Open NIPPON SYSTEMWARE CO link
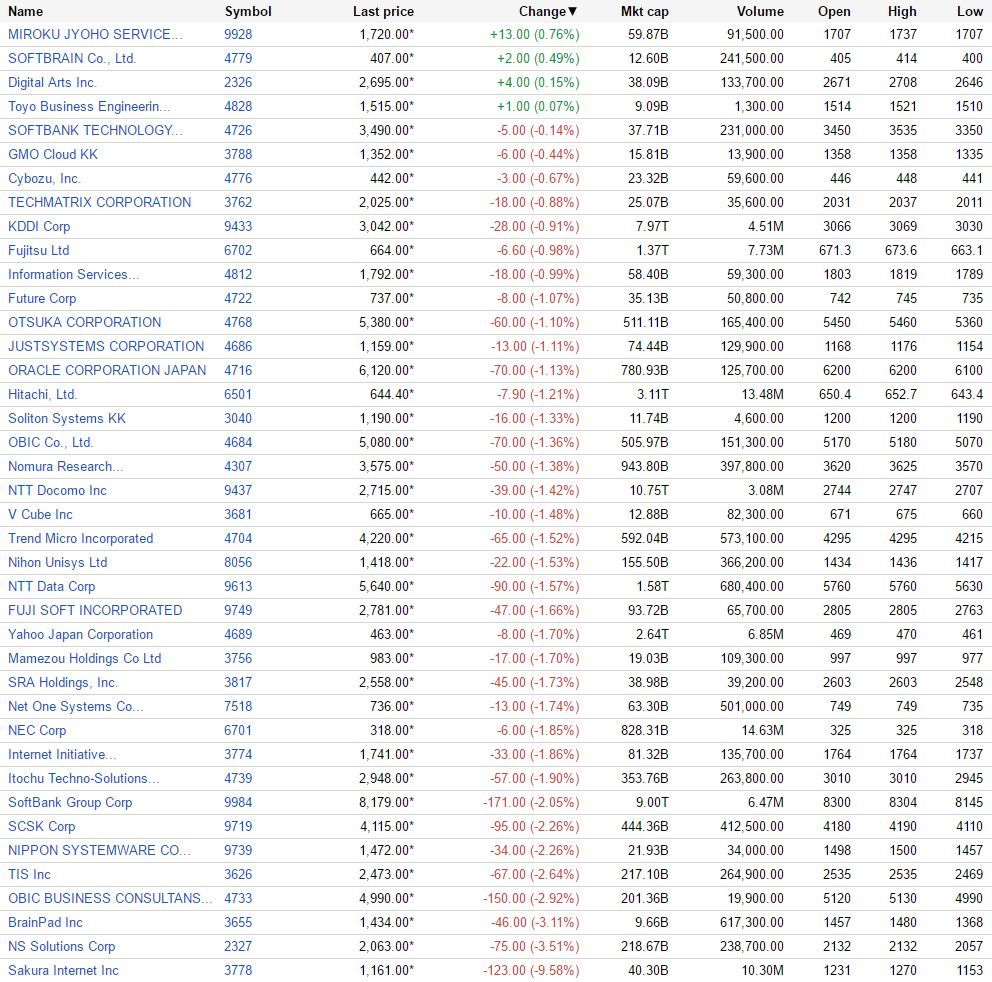Image resolution: width=992 pixels, height=982 pixels. (x=99, y=852)
